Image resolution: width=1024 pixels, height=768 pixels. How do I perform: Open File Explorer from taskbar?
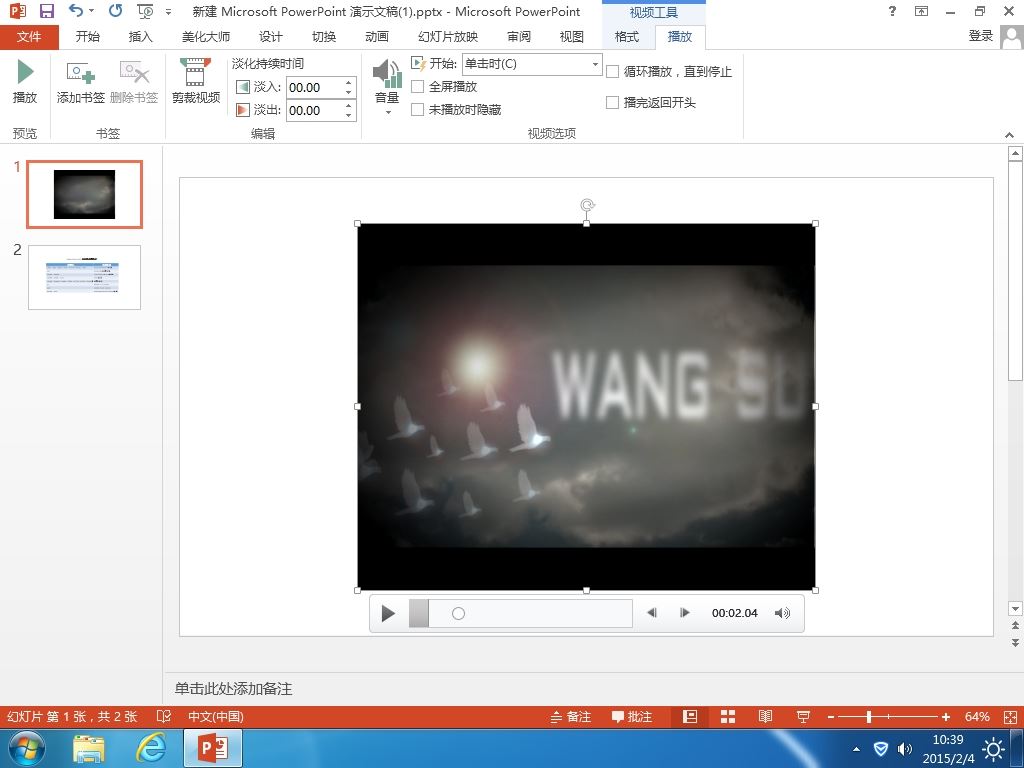pyautogui.click(x=89, y=748)
